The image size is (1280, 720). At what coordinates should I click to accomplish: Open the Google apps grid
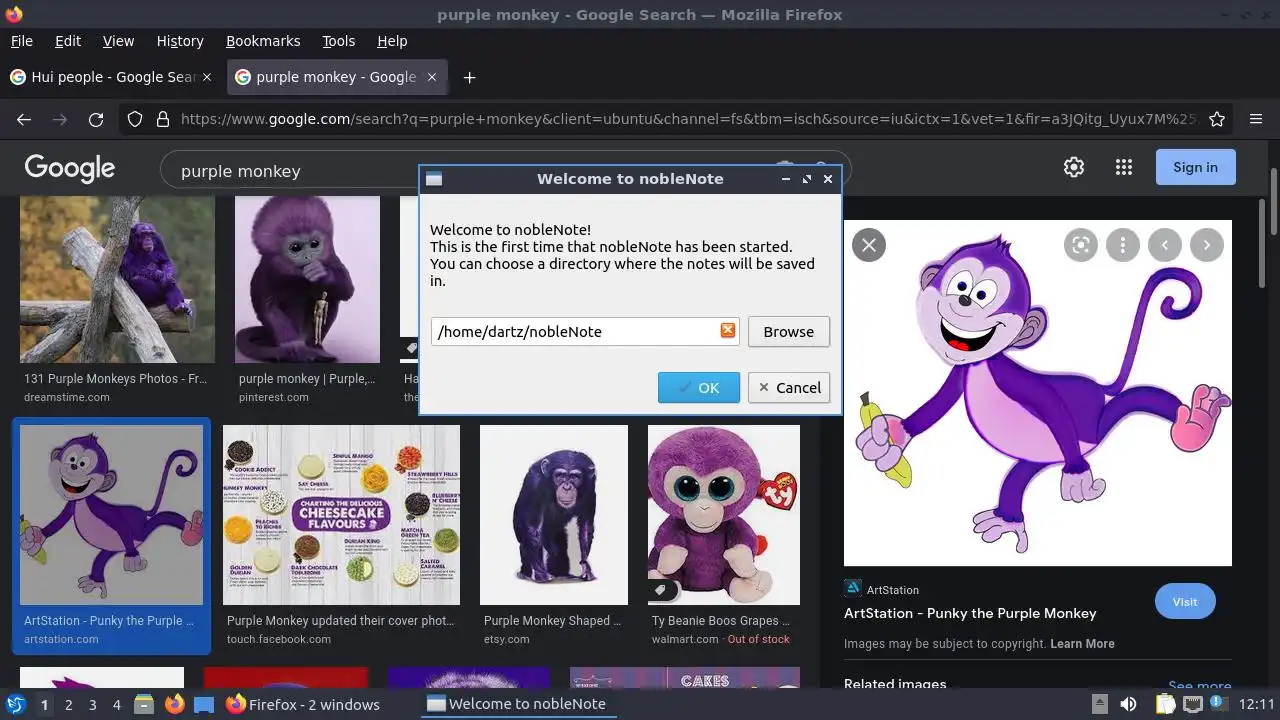click(x=1124, y=167)
